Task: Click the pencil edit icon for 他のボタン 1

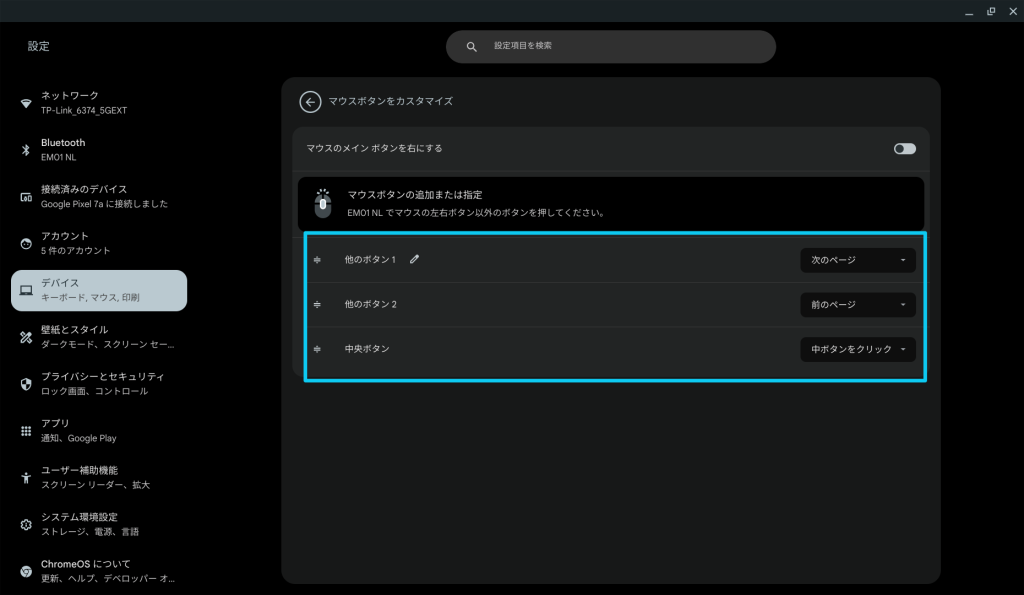Action: pos(415,259)
